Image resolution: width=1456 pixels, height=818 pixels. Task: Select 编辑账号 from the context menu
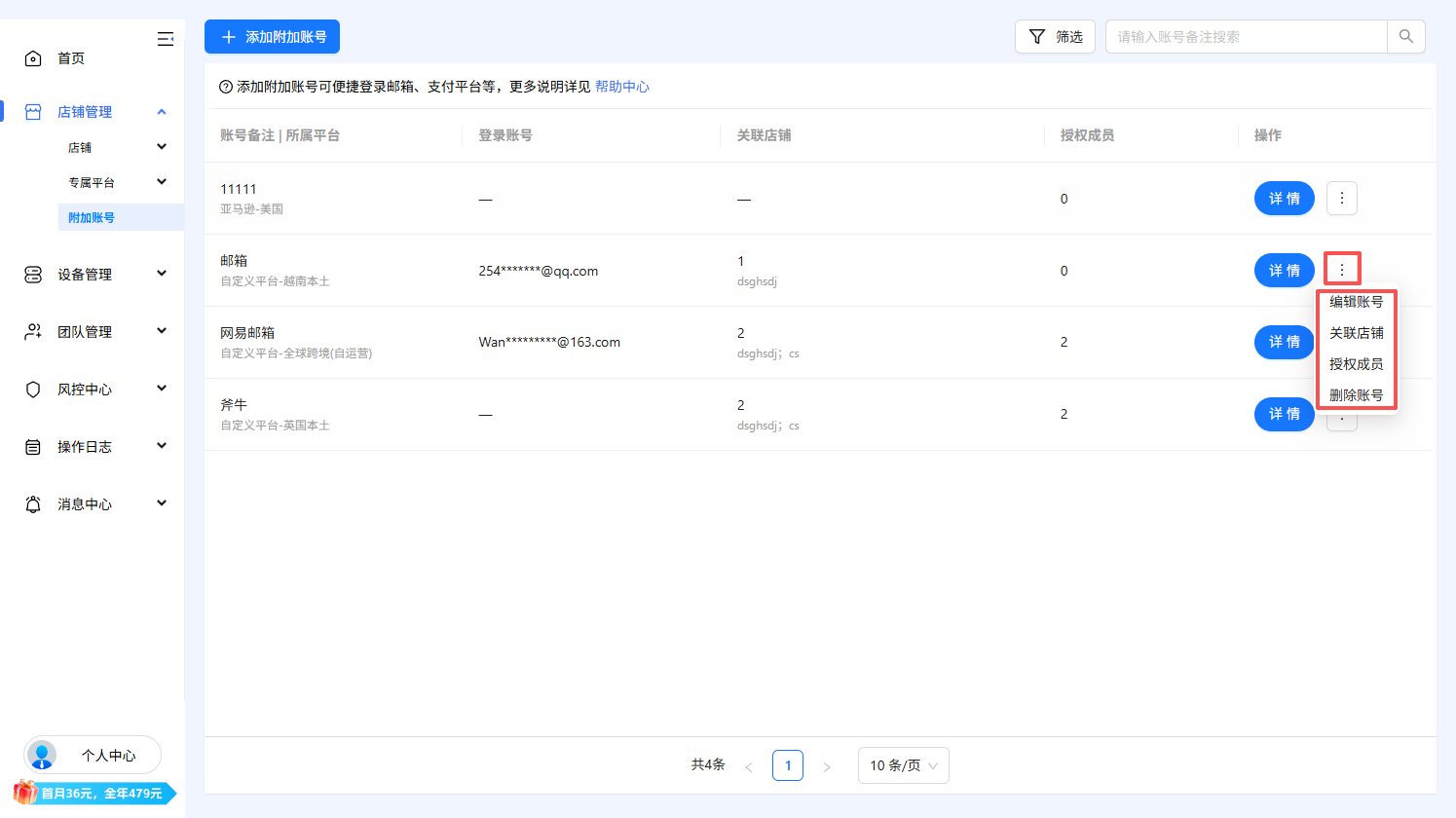click(x=1356, y=302)
